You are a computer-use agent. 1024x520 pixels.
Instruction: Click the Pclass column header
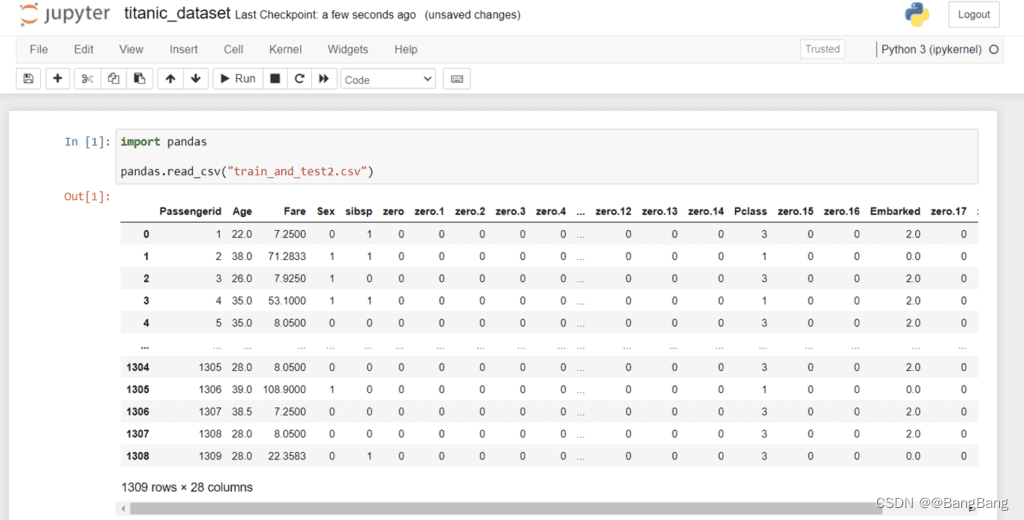(x=750, y=212)
